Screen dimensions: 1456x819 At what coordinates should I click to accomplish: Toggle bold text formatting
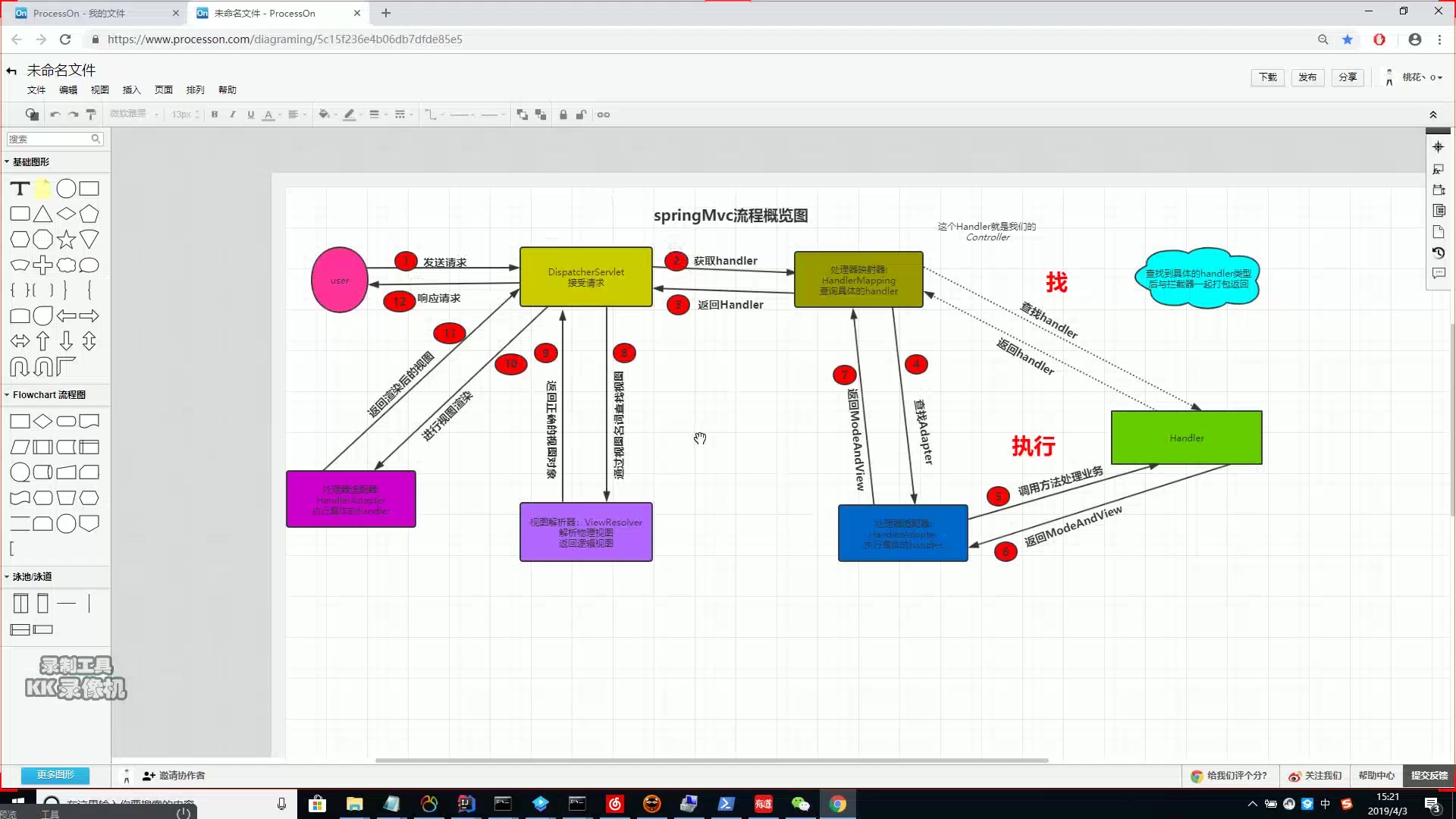coord(215,115)
